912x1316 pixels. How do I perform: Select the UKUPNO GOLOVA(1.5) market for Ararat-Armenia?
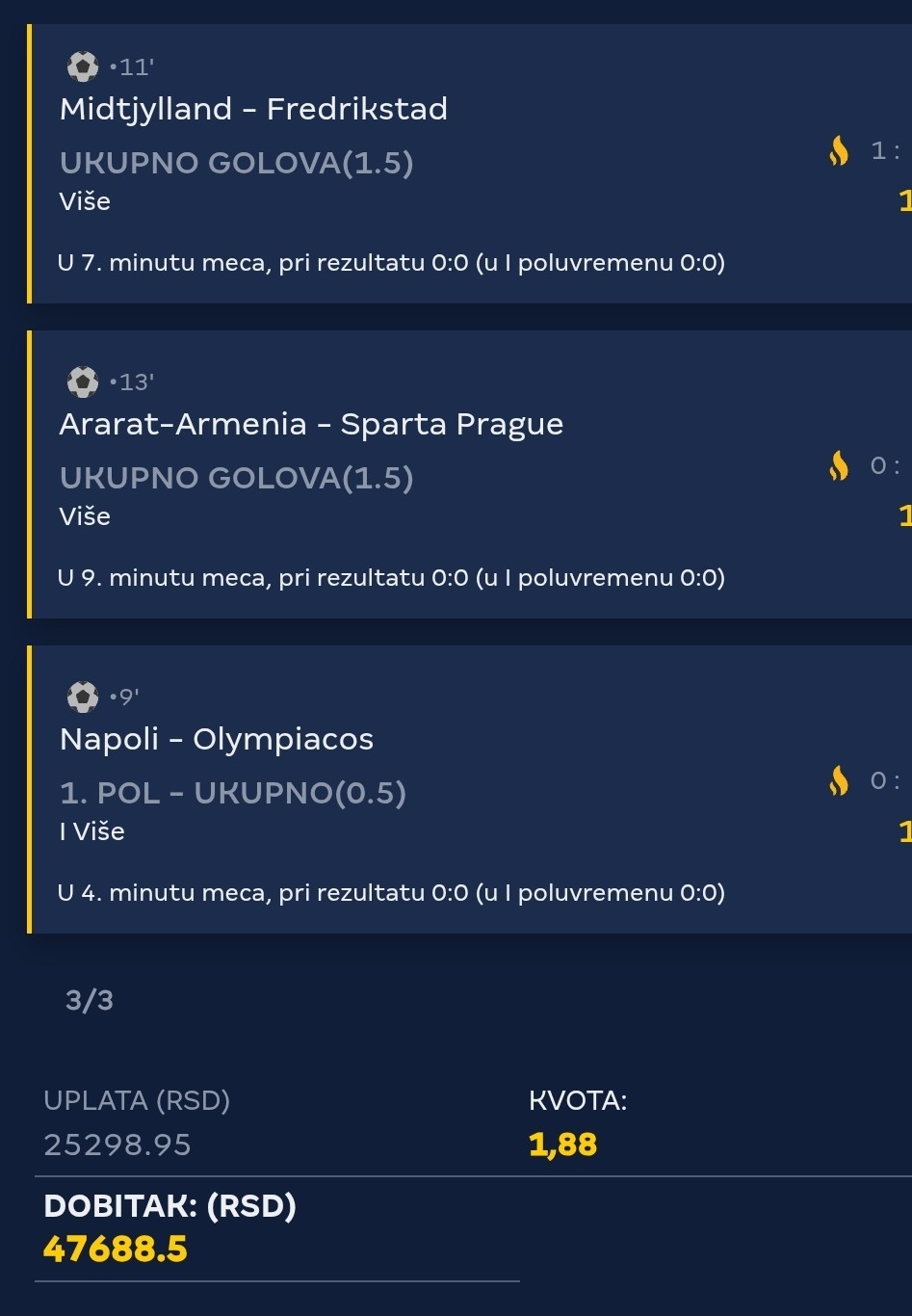(x=237, y=478)
